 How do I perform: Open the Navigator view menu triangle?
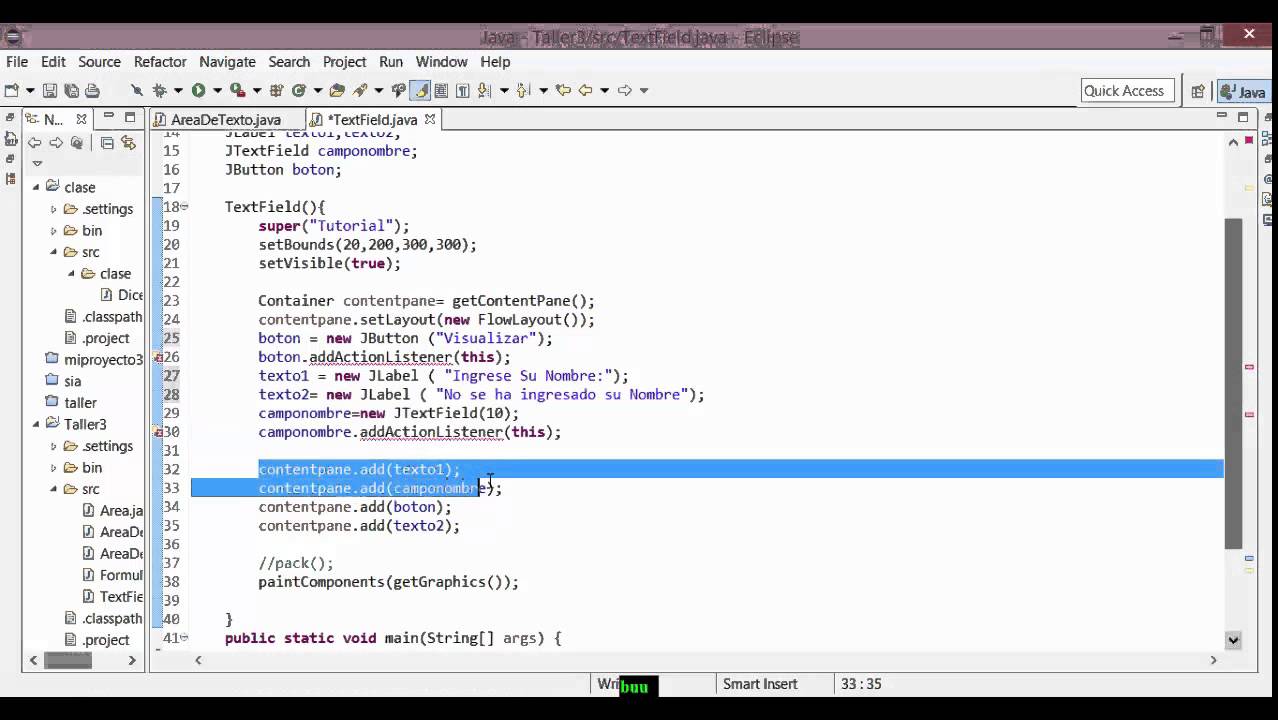click(x=37, y=163)
